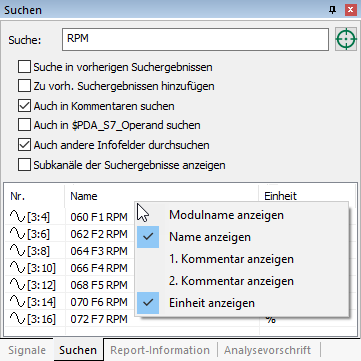Click the signal icon of row [3:14]
The image size is (361, 361).
(x=17, y=302)
